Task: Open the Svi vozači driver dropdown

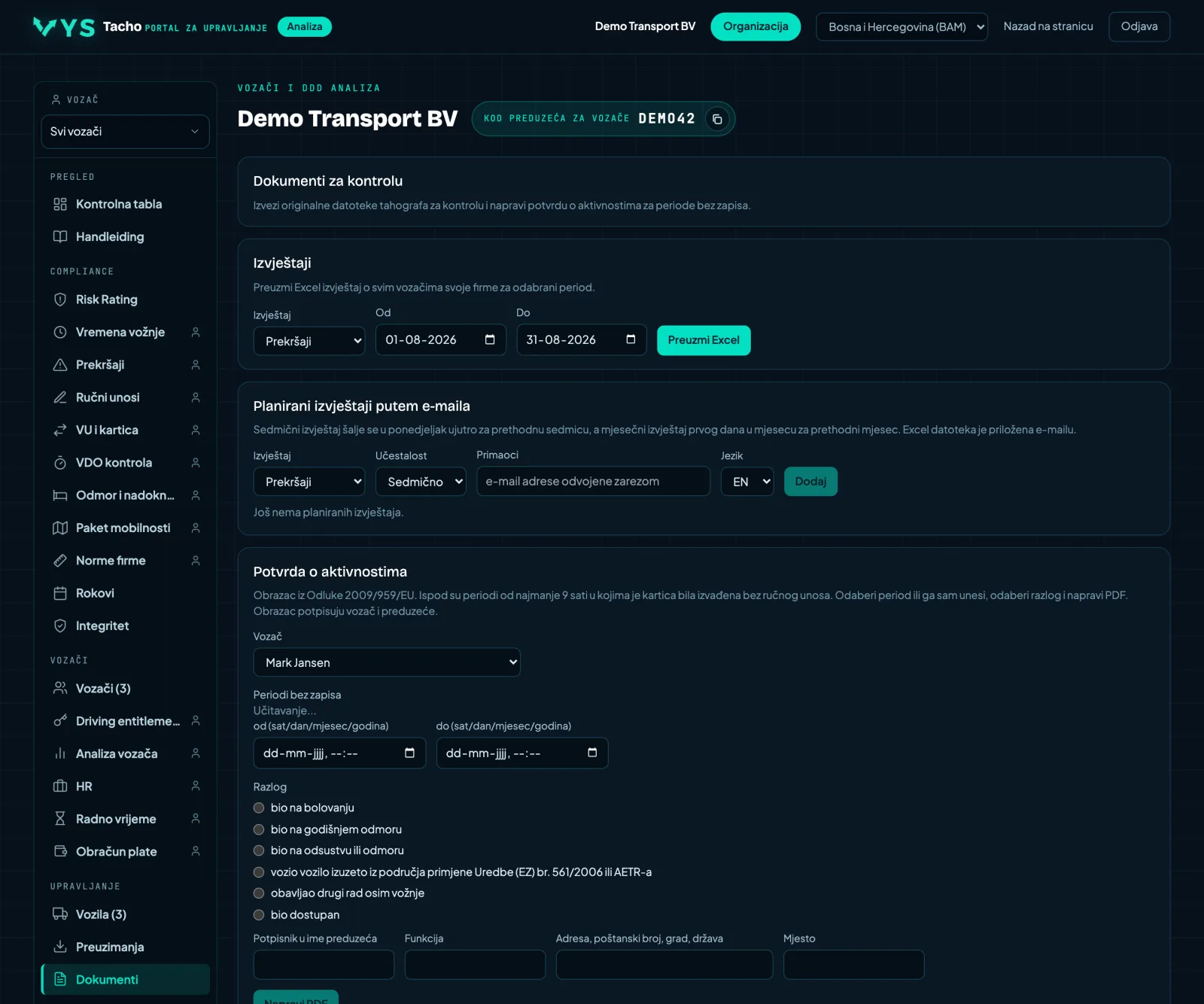Action: tap(125, 132)
